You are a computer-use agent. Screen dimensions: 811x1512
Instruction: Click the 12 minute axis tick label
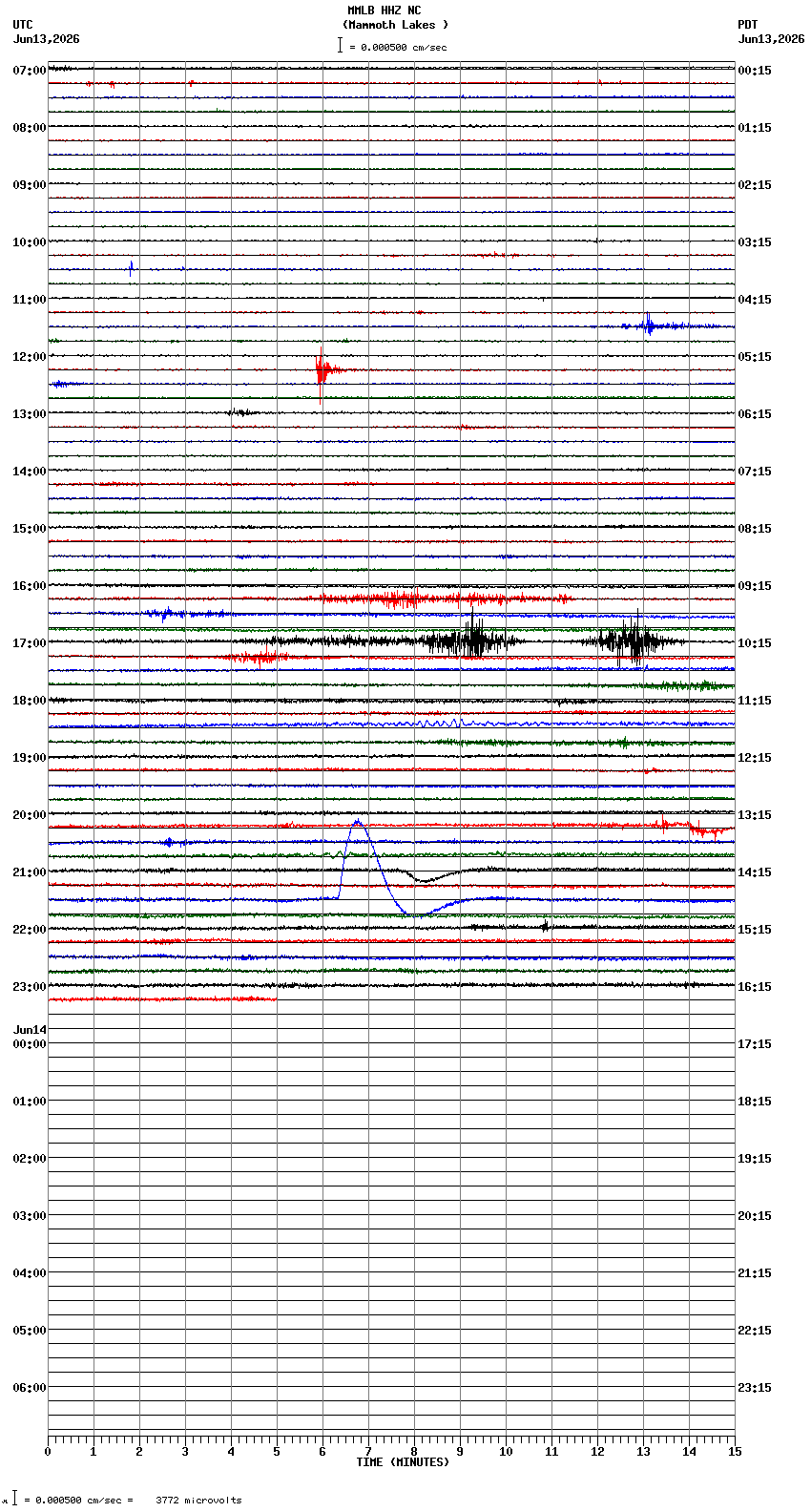click(x=597, y=1452)
